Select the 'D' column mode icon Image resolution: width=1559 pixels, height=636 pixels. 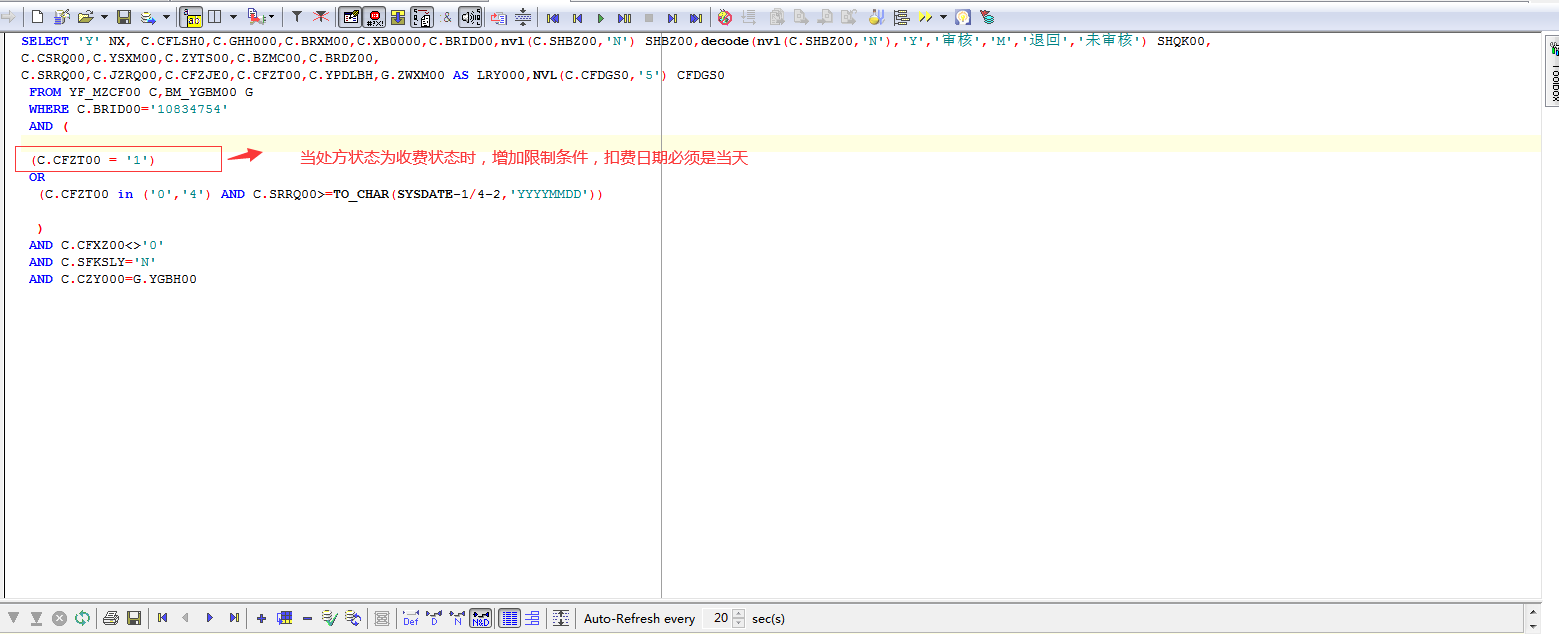point(434,618)
